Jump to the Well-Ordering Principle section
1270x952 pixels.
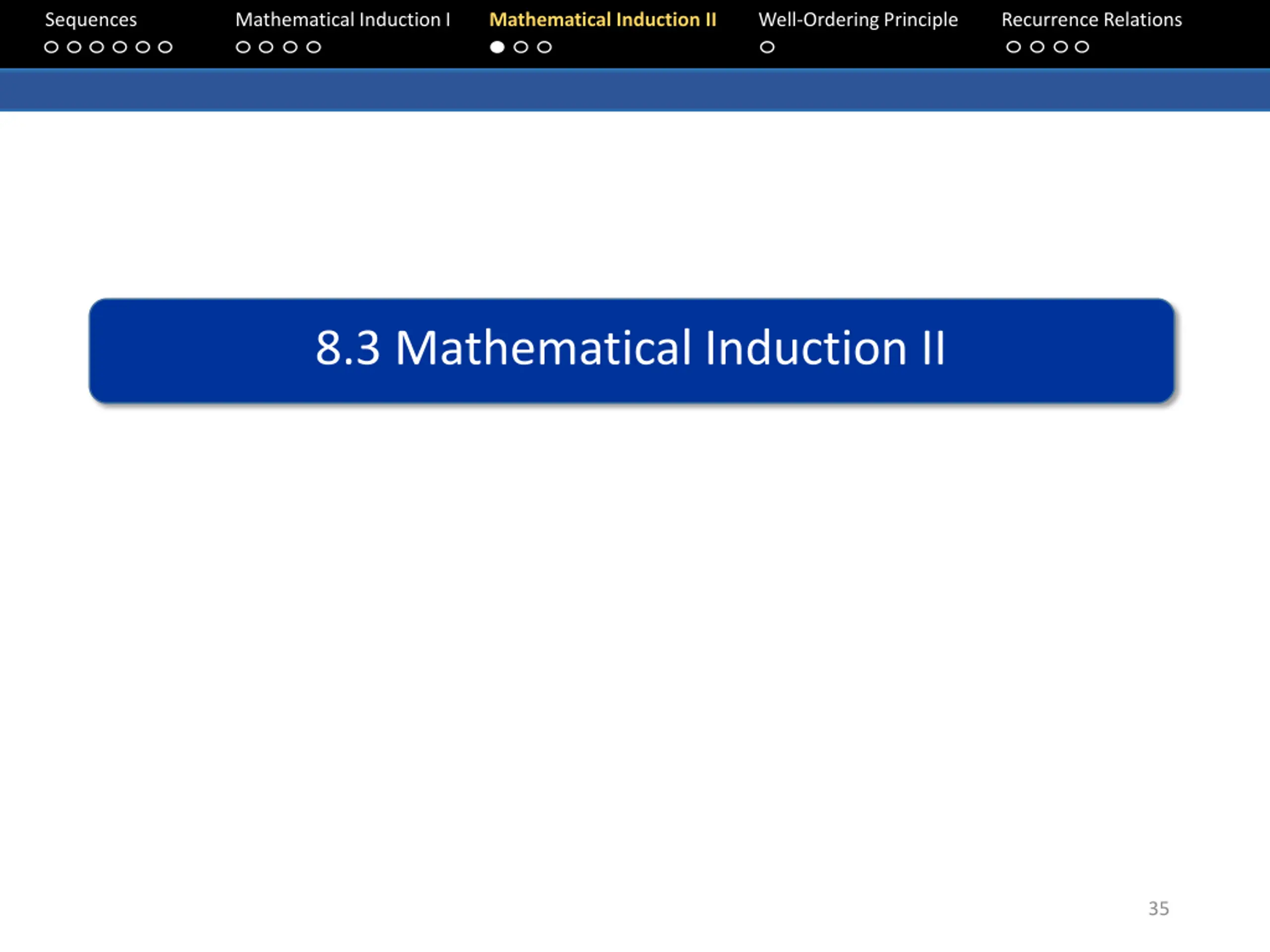click(x=858, y=20)
